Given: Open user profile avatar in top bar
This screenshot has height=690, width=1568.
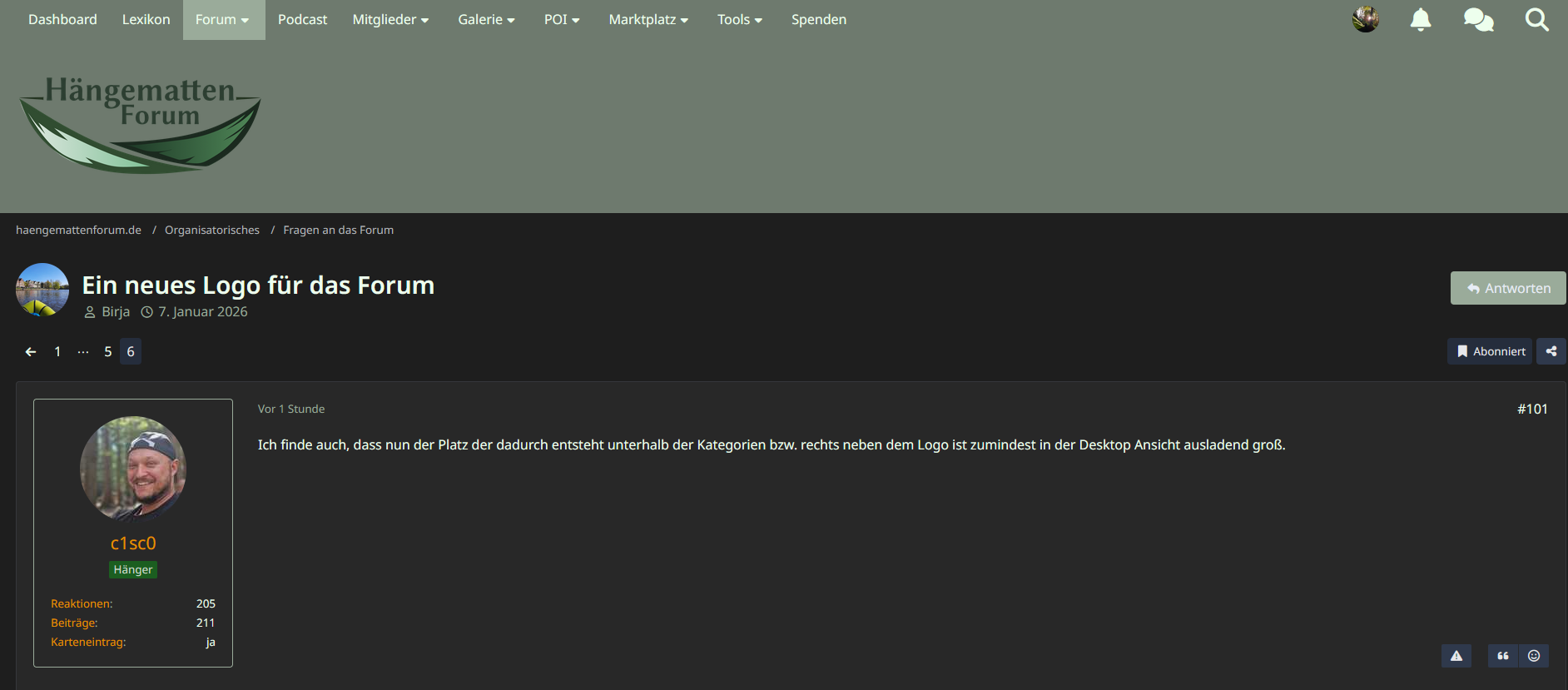Looking at the screenshot, I should point(1365,20).
